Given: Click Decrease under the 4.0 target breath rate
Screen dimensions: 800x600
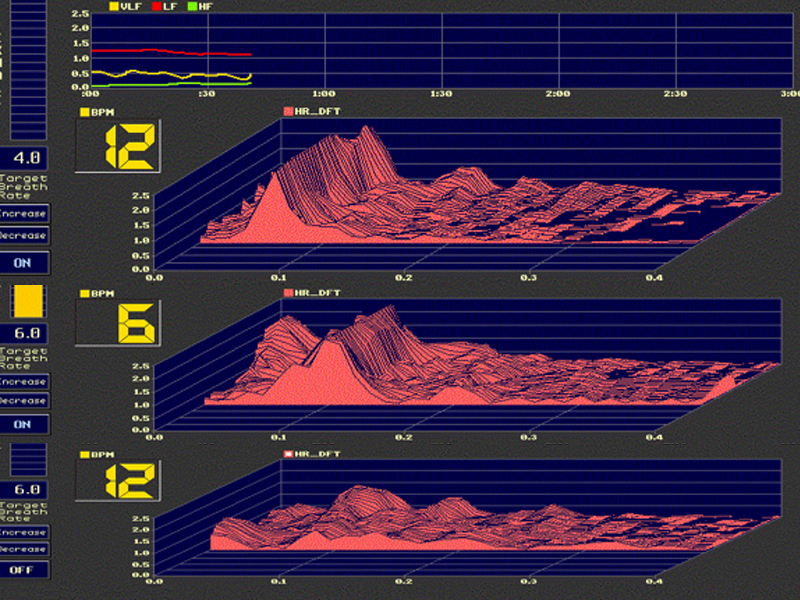Looking at the screenshot, I should coord(24,236).
